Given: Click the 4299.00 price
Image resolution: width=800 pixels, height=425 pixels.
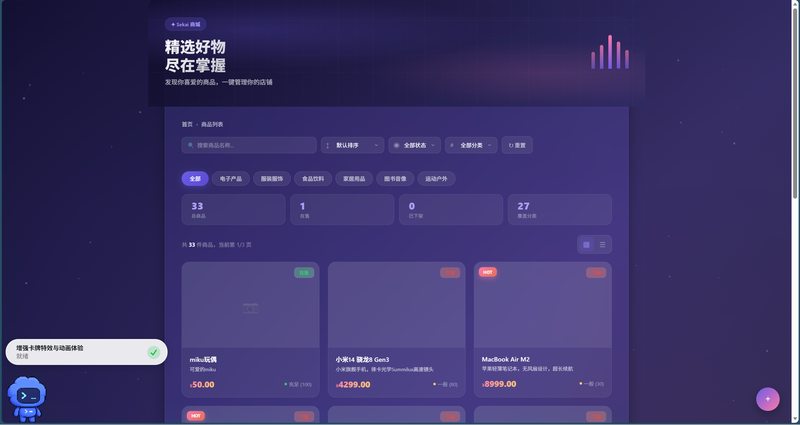Looking at the screenshot, I should pyautogui.click(x=353, y=385).
